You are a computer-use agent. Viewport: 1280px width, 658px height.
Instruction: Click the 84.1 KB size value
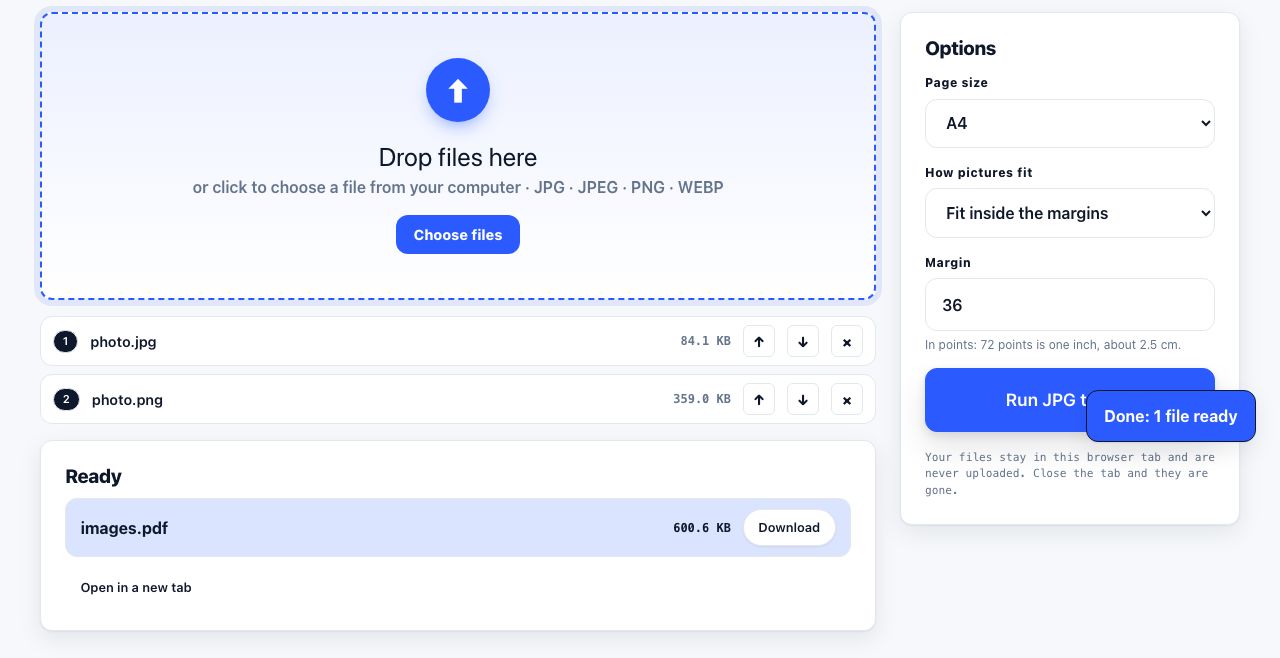(706, 341)
